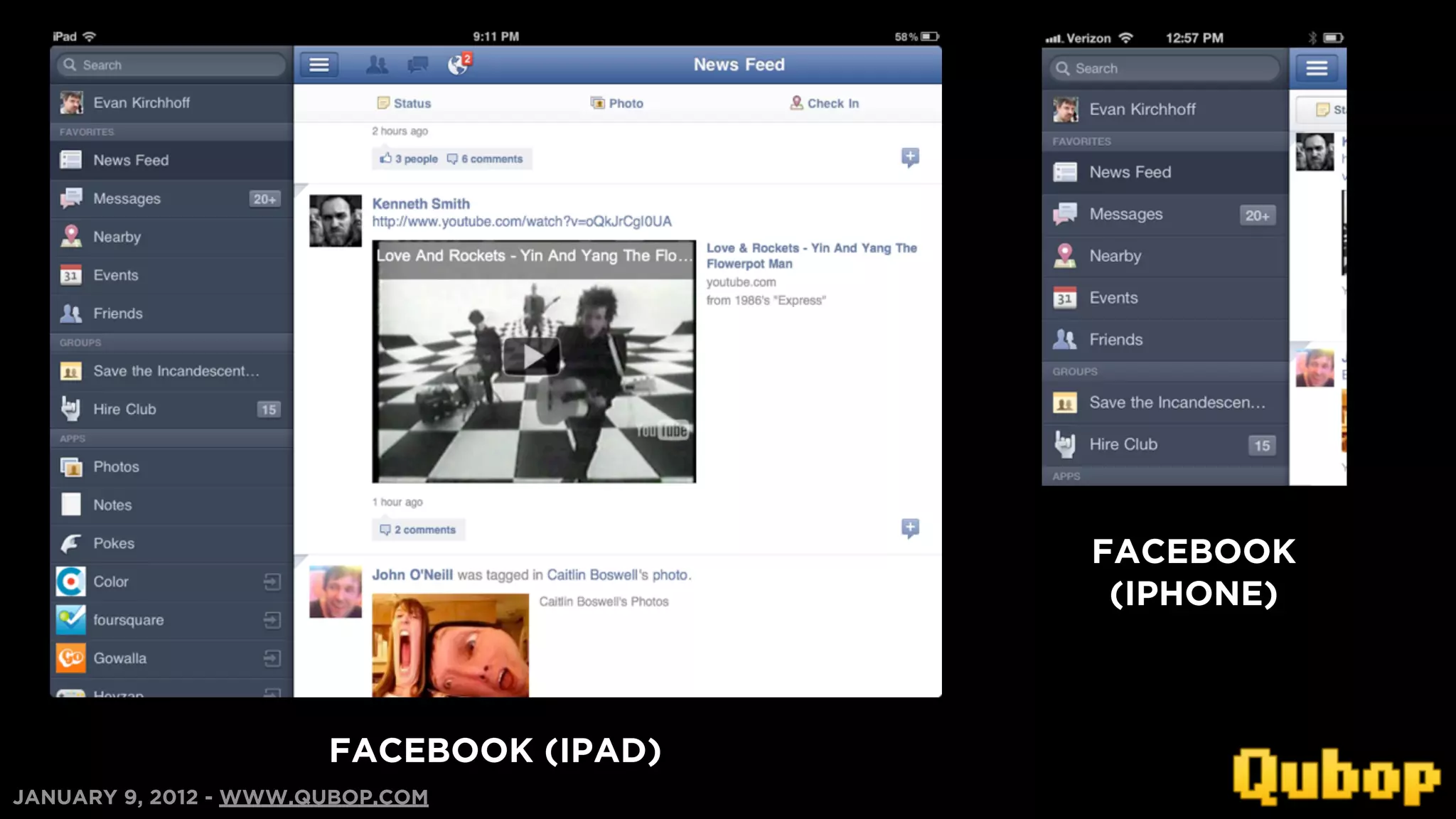Tap plus comment icon on Kenneth Smith post
1456x819 pixels.
(910, 528)
